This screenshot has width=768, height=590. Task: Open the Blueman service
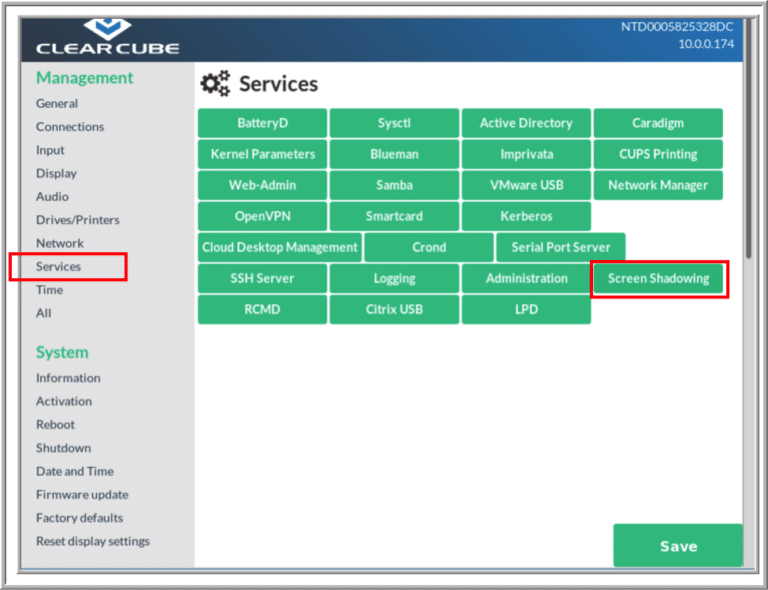[394, 154]
